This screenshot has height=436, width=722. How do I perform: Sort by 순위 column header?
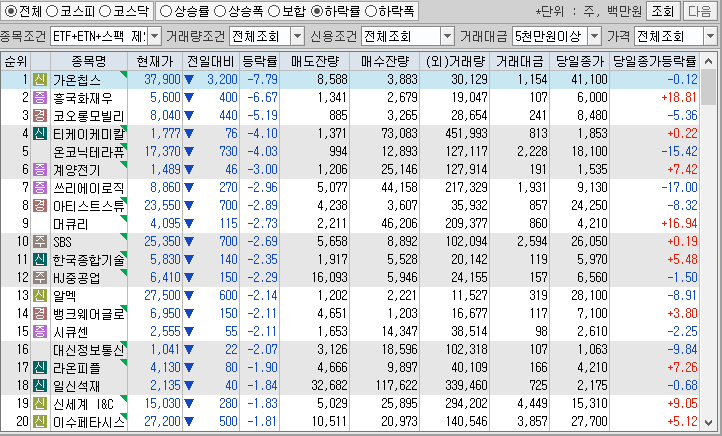click(x=16, y=61)
